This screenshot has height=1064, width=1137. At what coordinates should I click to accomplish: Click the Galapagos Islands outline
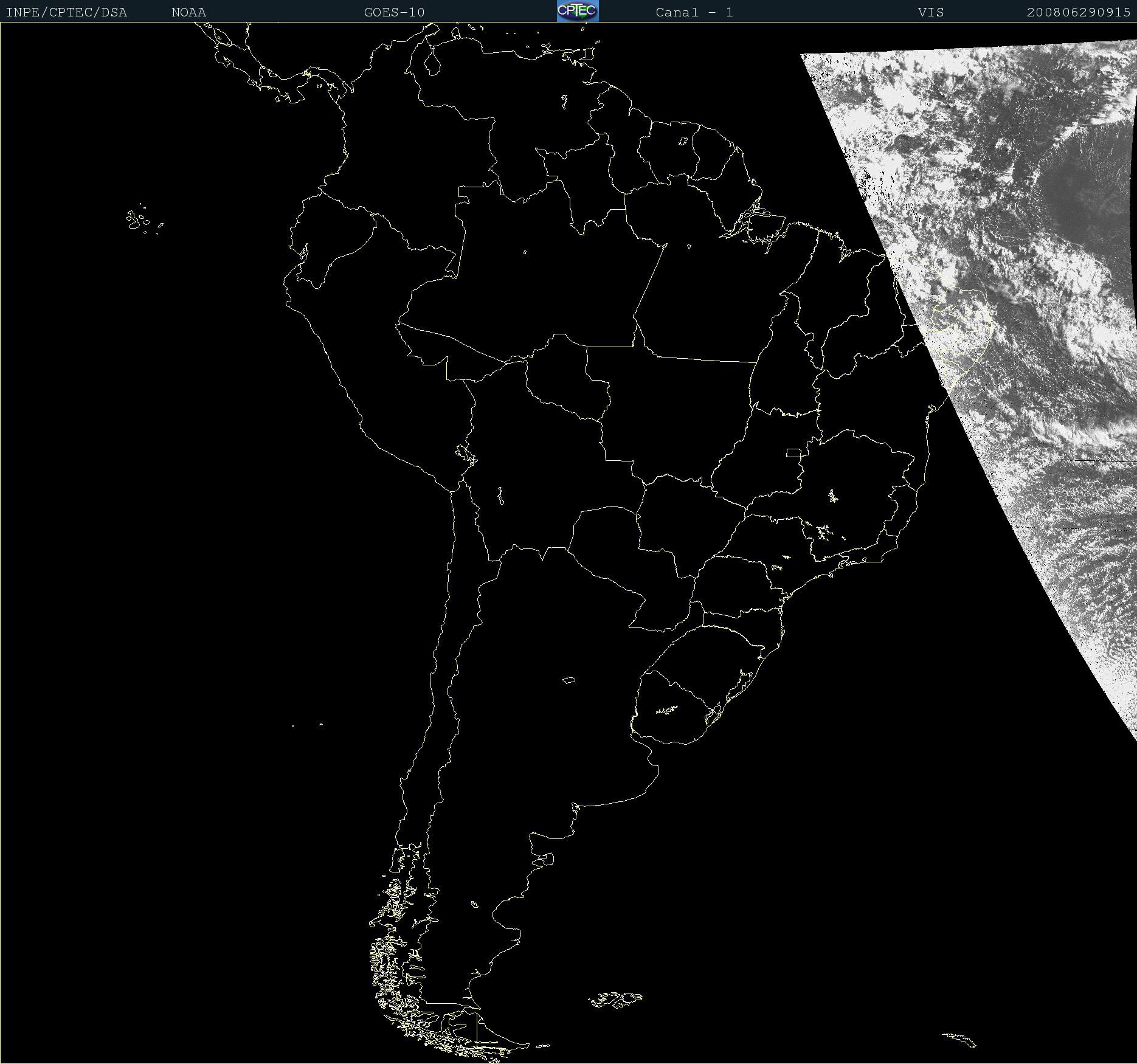(x=144, y=219)
